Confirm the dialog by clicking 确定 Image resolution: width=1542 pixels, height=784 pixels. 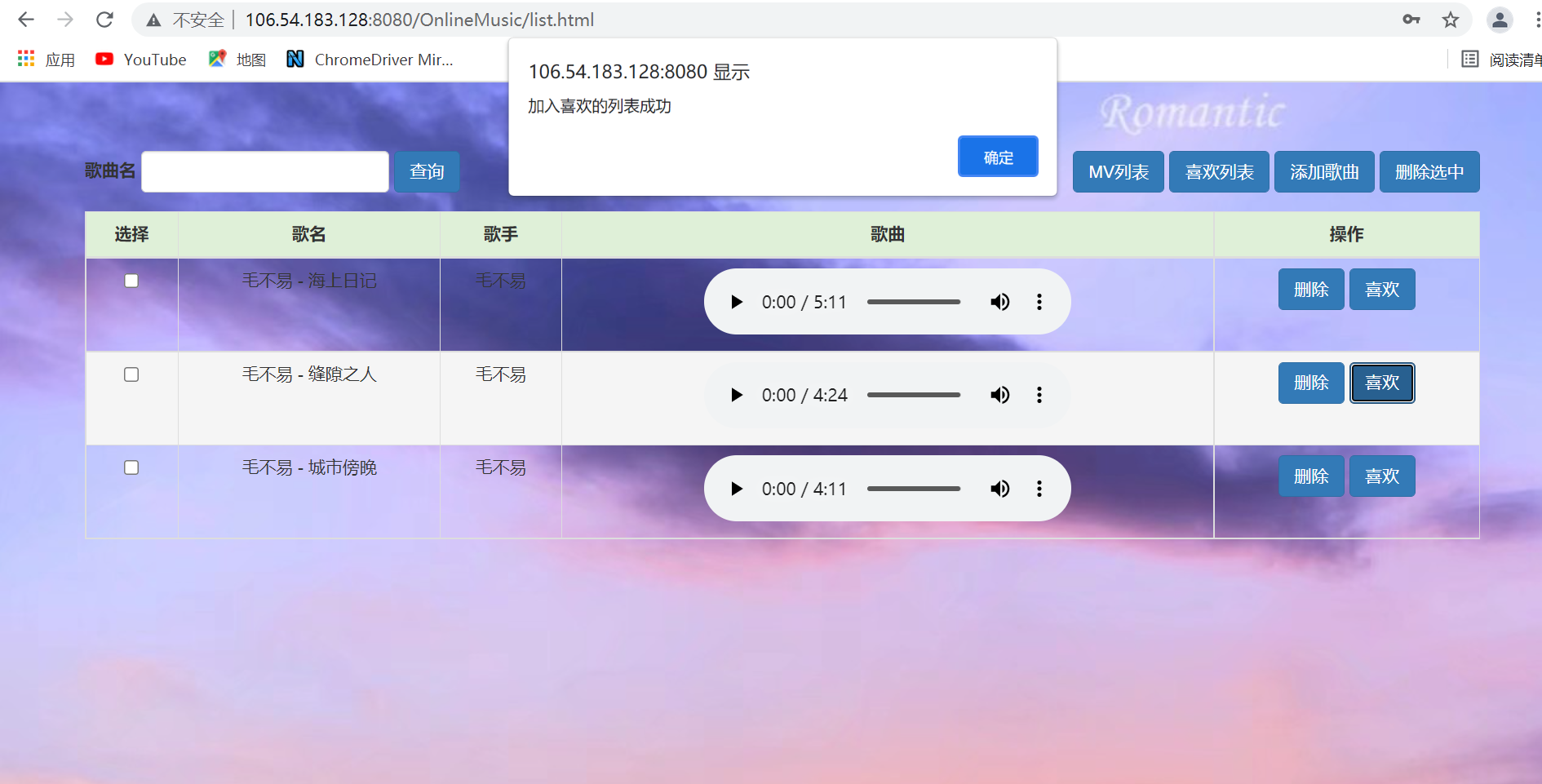pyautogui.click(x=997, y=156)
